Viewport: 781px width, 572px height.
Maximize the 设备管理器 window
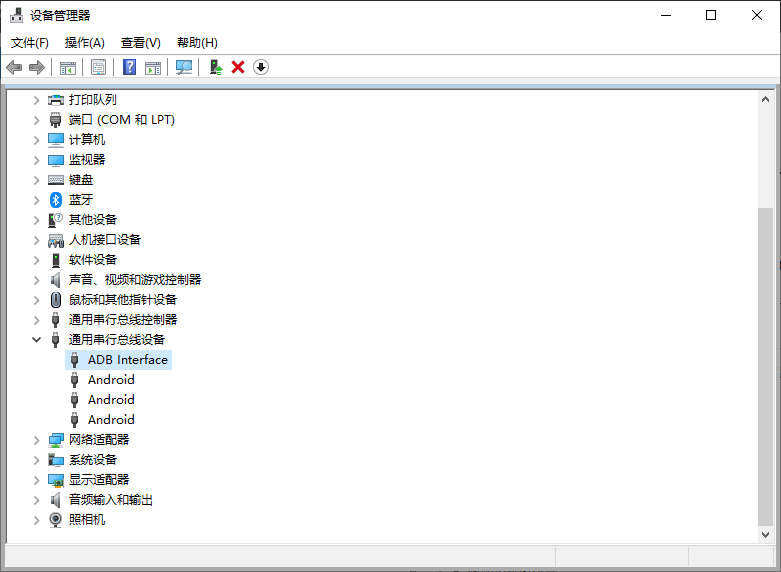click(x=711, y=15)
